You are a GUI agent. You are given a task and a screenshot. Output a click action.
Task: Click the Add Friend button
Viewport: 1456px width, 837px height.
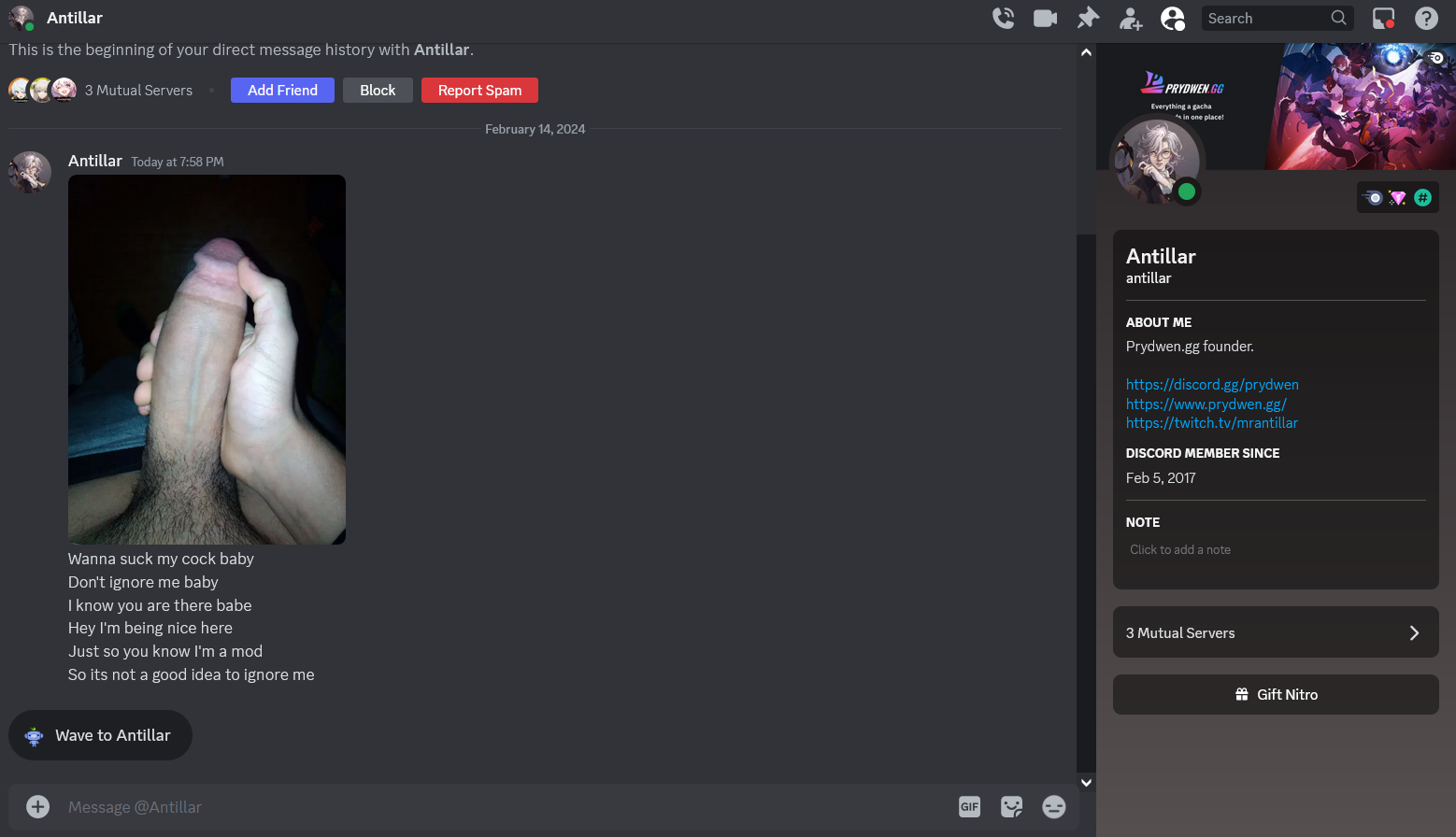point(282,91)
